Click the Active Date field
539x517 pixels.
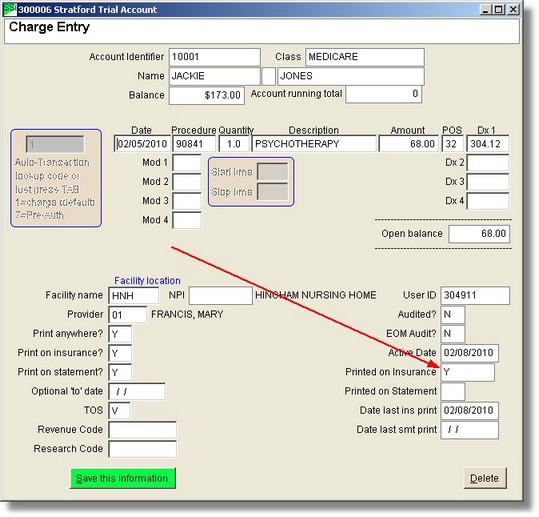click(x=470, y=353)
